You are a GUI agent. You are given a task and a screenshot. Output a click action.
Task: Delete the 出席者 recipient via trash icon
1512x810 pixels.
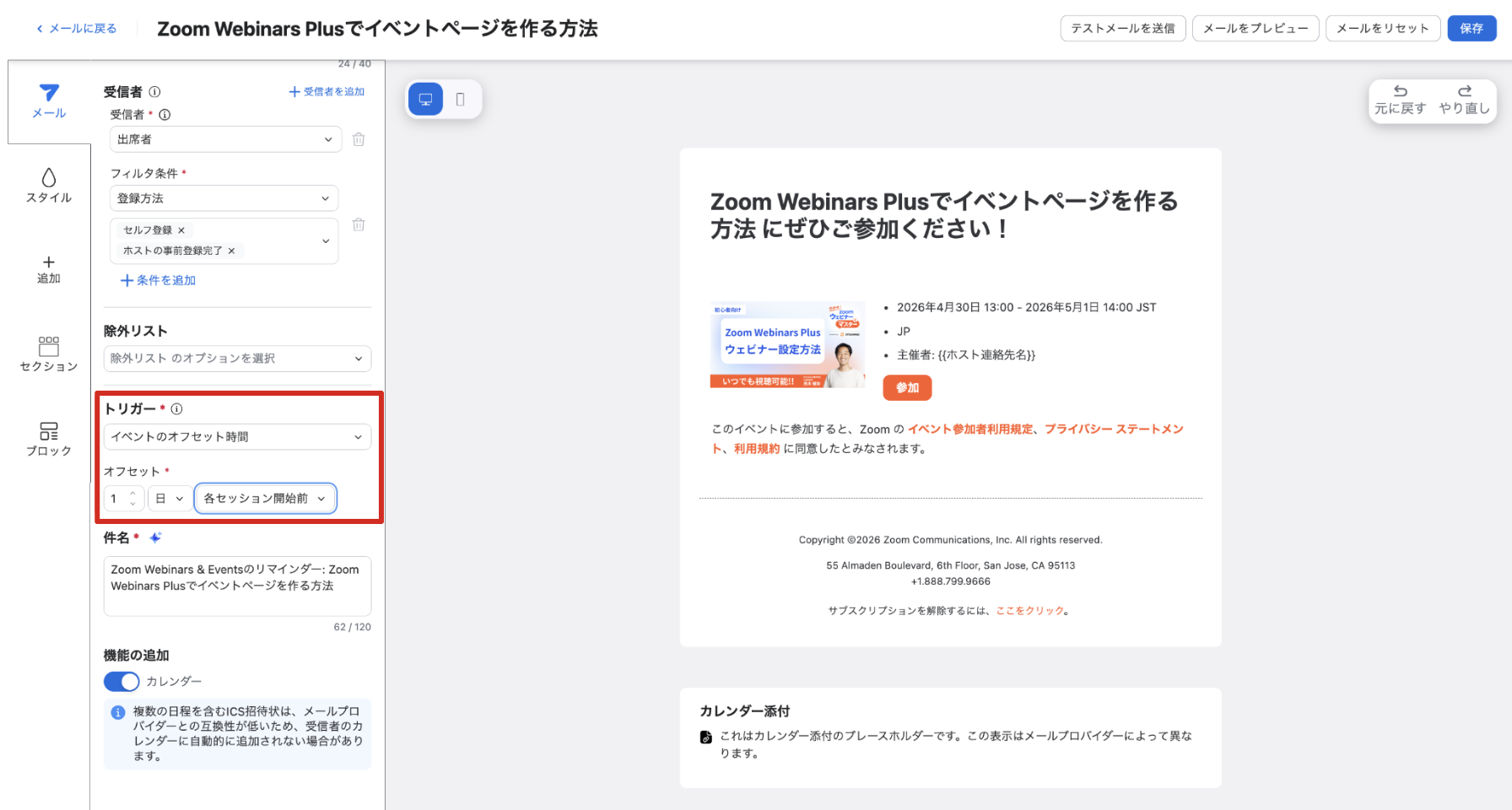point(359,139)
